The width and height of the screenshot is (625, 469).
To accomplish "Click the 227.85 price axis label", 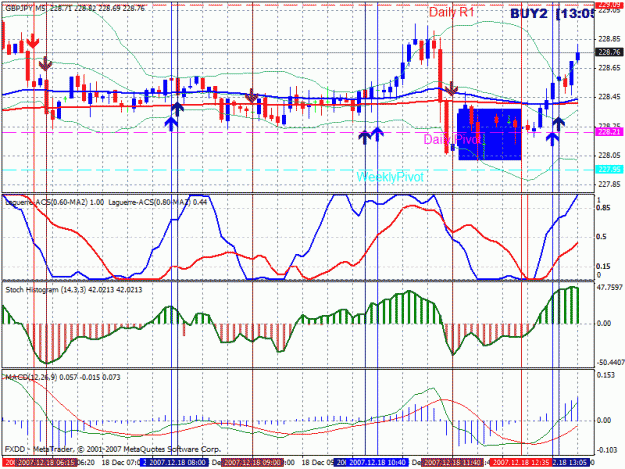I will (609, 184).
